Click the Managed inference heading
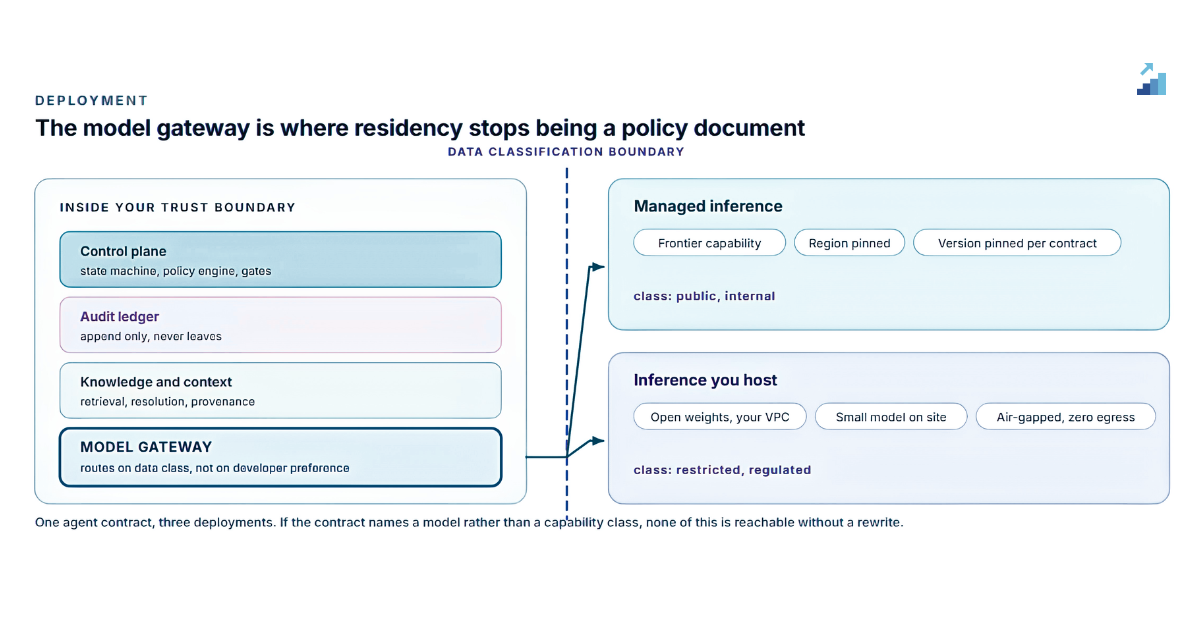The height and width of the screenshot is (630, 1200). pos(708,206)
